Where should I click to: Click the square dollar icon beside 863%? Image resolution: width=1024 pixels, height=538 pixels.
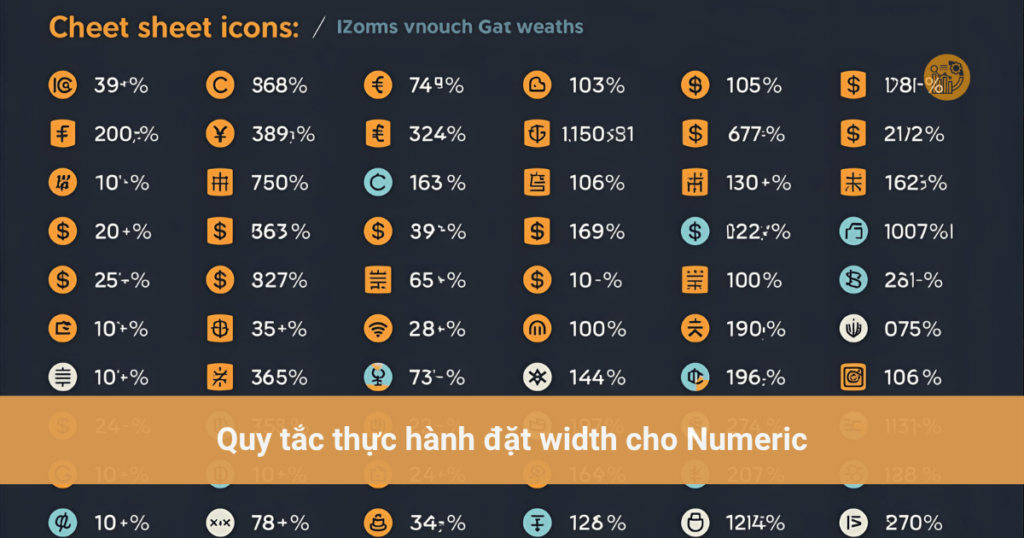[x=219, y=231]
